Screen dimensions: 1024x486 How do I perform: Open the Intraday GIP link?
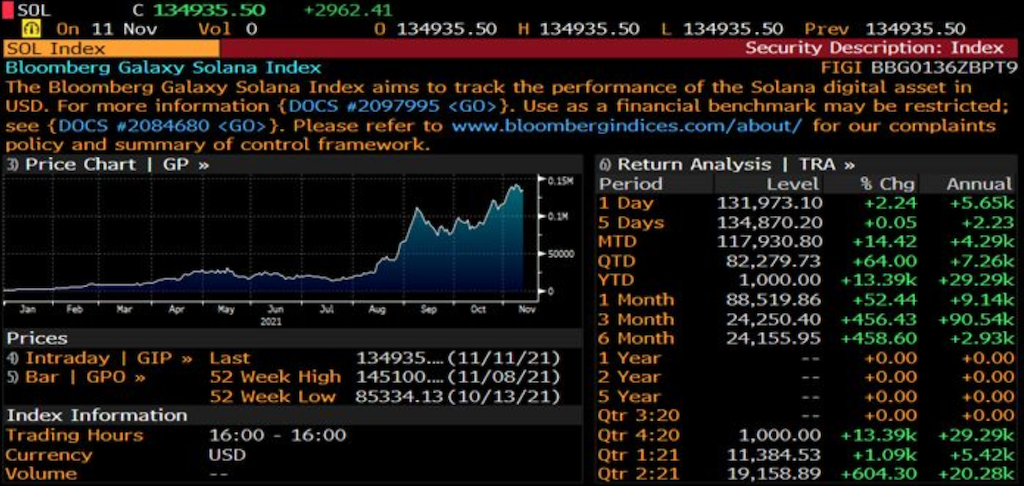(109, 358)
